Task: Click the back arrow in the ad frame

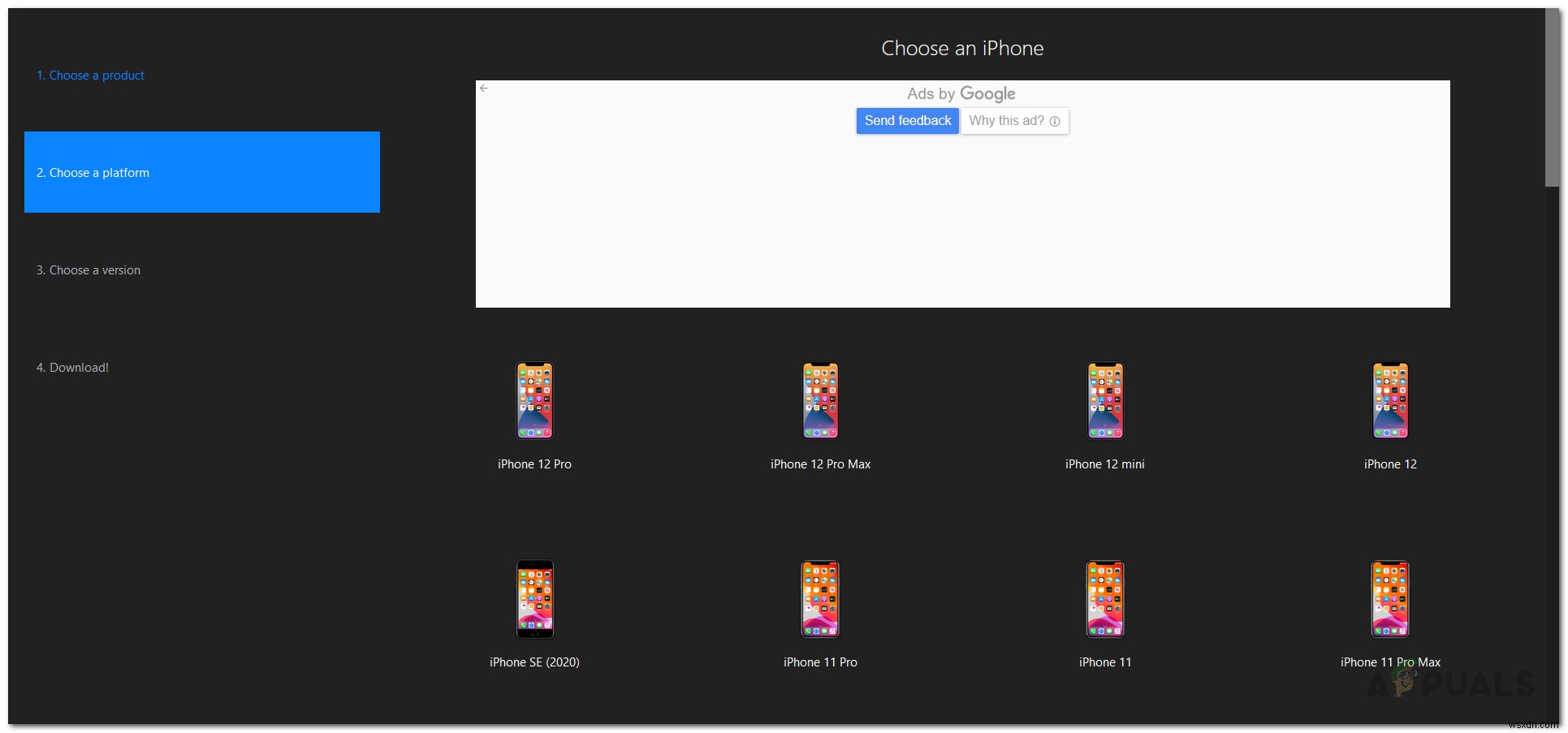Action: coord(485,88)
